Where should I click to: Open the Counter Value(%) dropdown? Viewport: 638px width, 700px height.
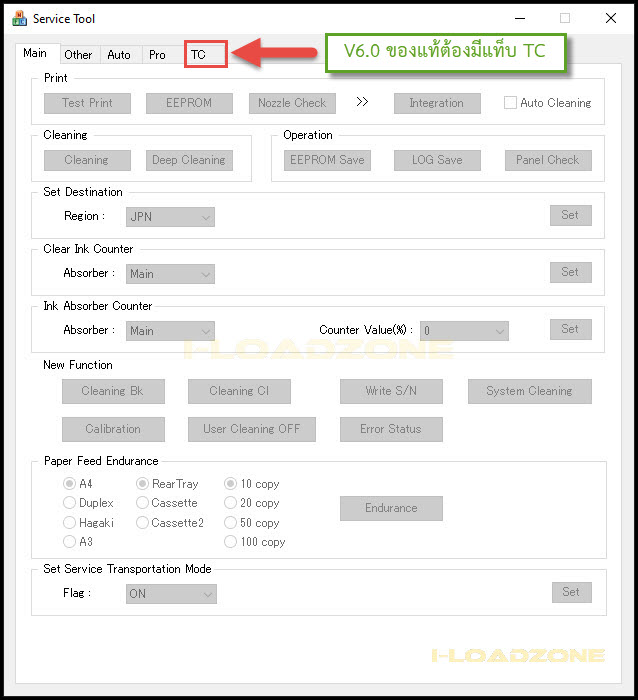click(464, 331)
